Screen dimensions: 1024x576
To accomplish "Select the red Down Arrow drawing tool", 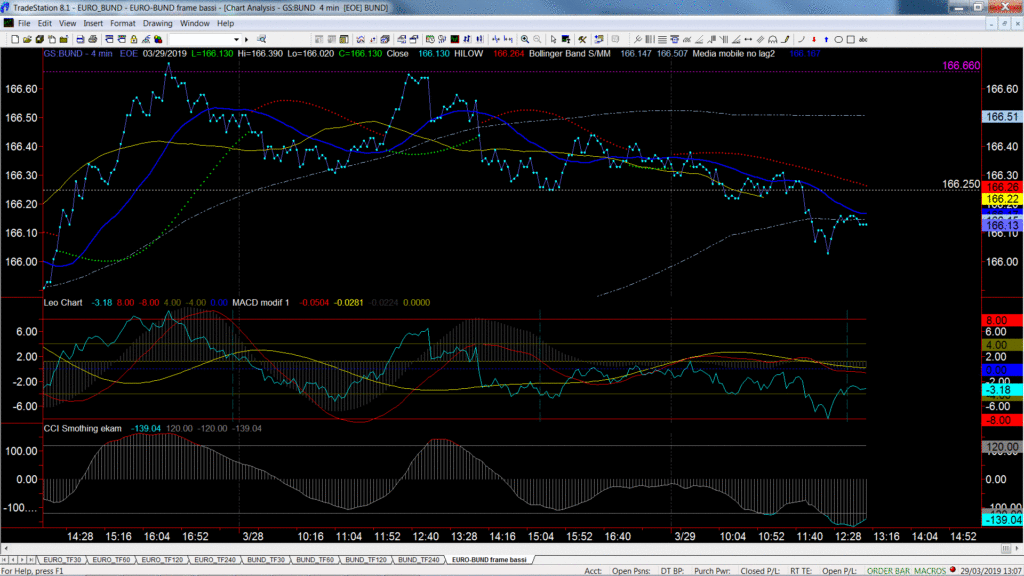I will [814, 39].
